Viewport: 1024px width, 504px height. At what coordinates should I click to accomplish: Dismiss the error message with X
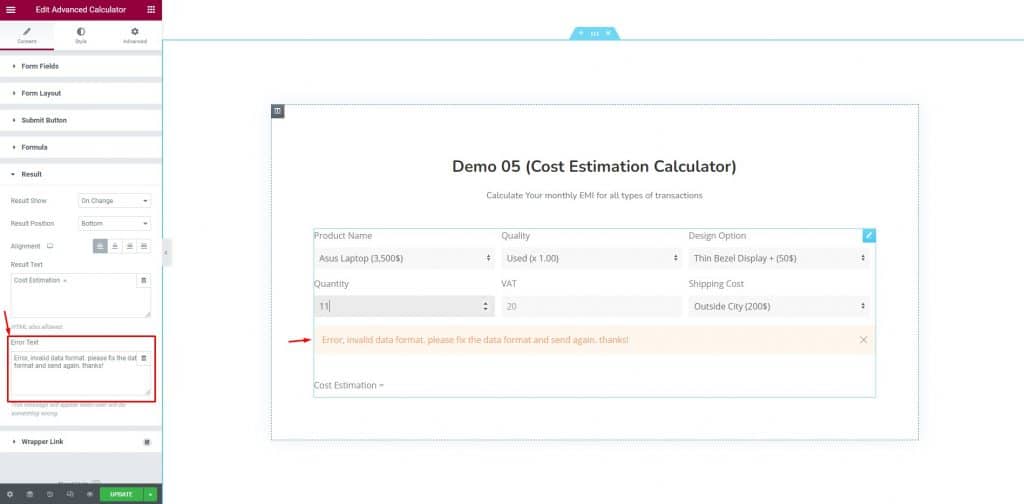[x=863, y=339]
